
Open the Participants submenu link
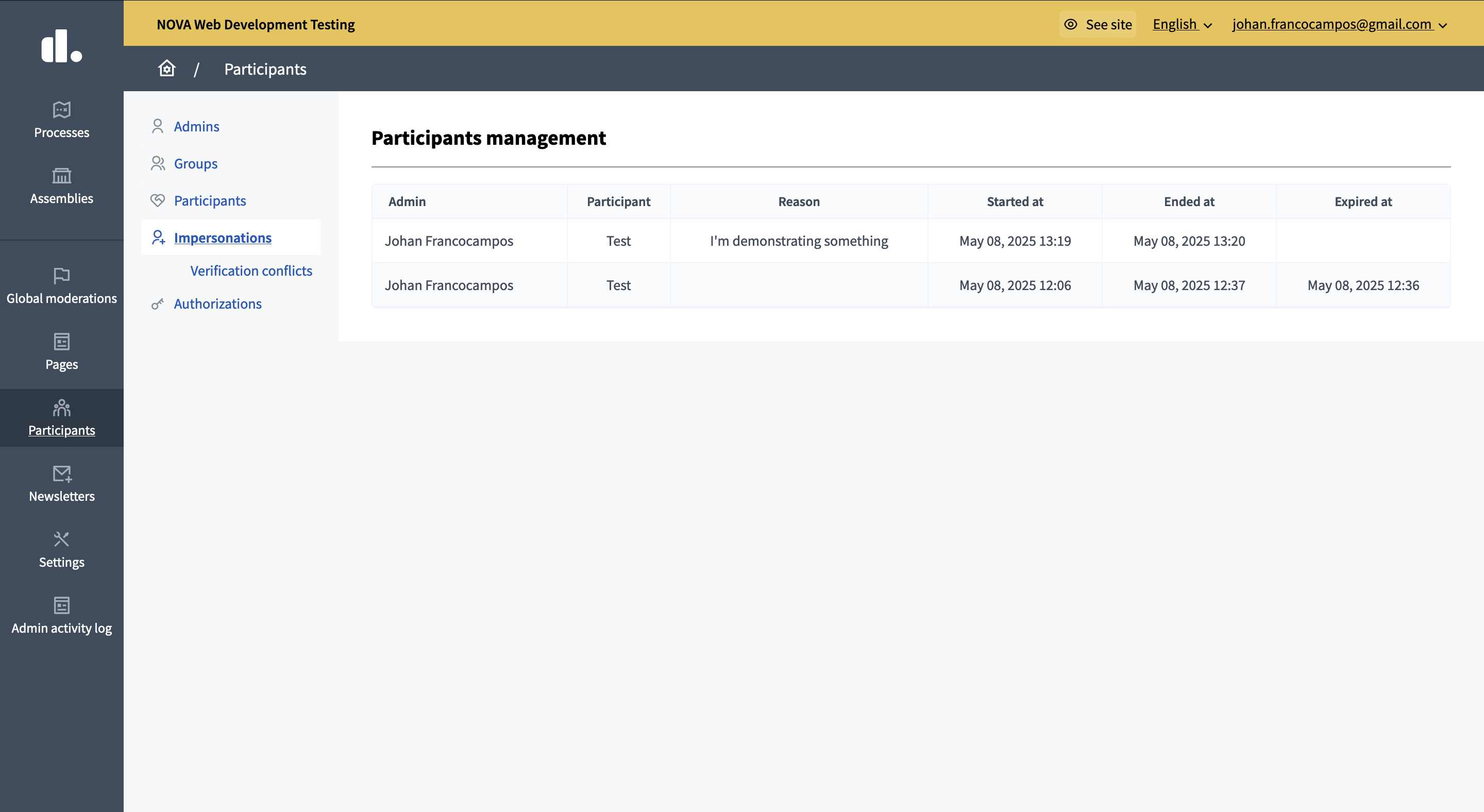click(210, 200)
